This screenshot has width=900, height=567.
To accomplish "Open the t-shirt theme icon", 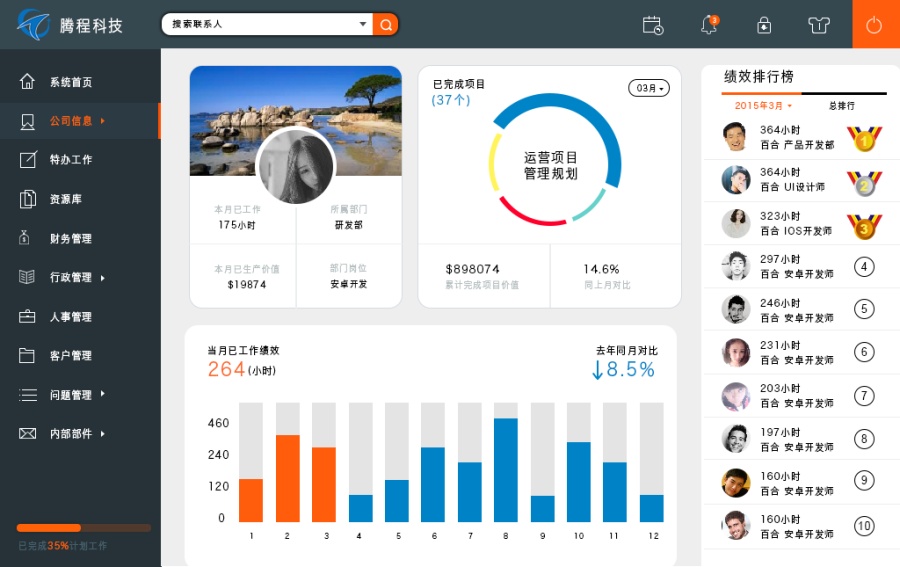I will [819, 25].
